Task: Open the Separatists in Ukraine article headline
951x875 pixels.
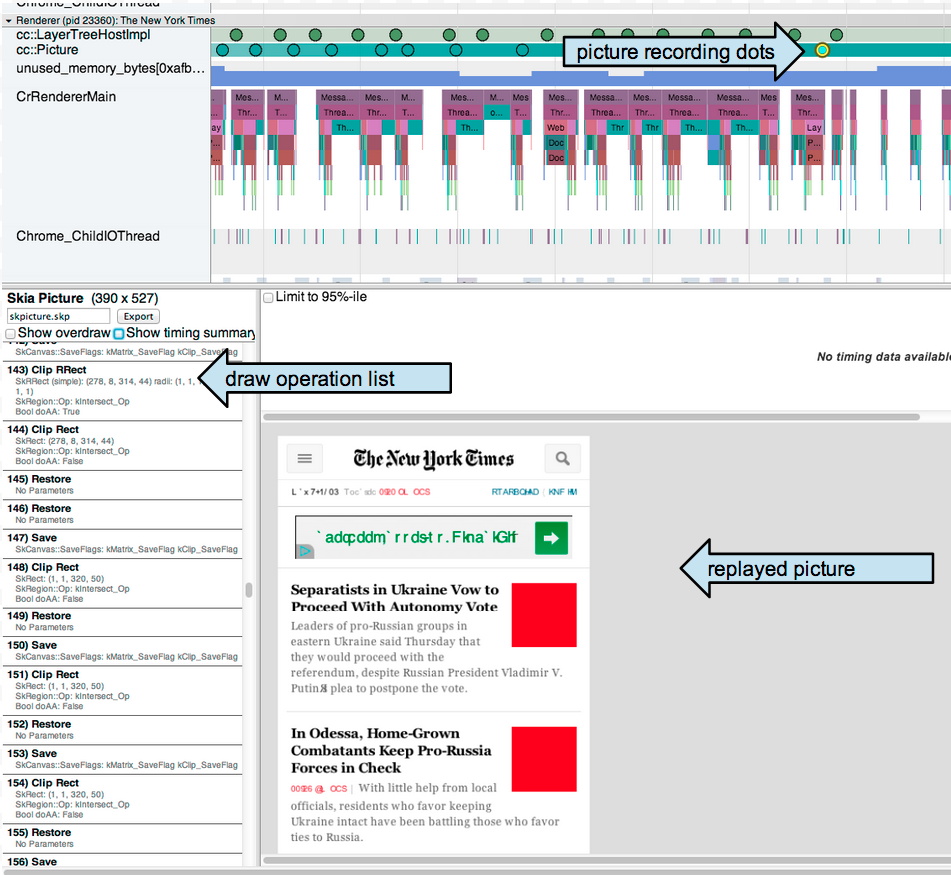Action: point(395,598)
